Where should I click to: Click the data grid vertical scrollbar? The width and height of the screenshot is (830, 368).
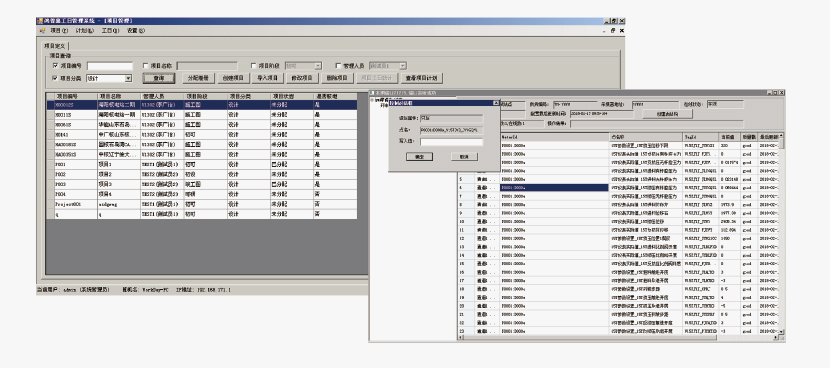782,233
